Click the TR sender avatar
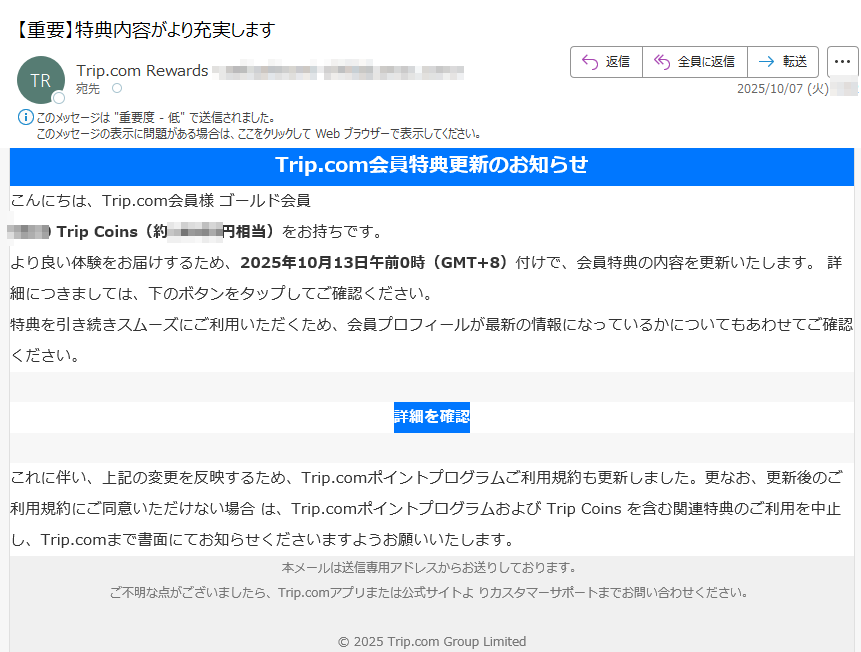Viewport: 861px width, 652px height. click(x=41, y=78)
